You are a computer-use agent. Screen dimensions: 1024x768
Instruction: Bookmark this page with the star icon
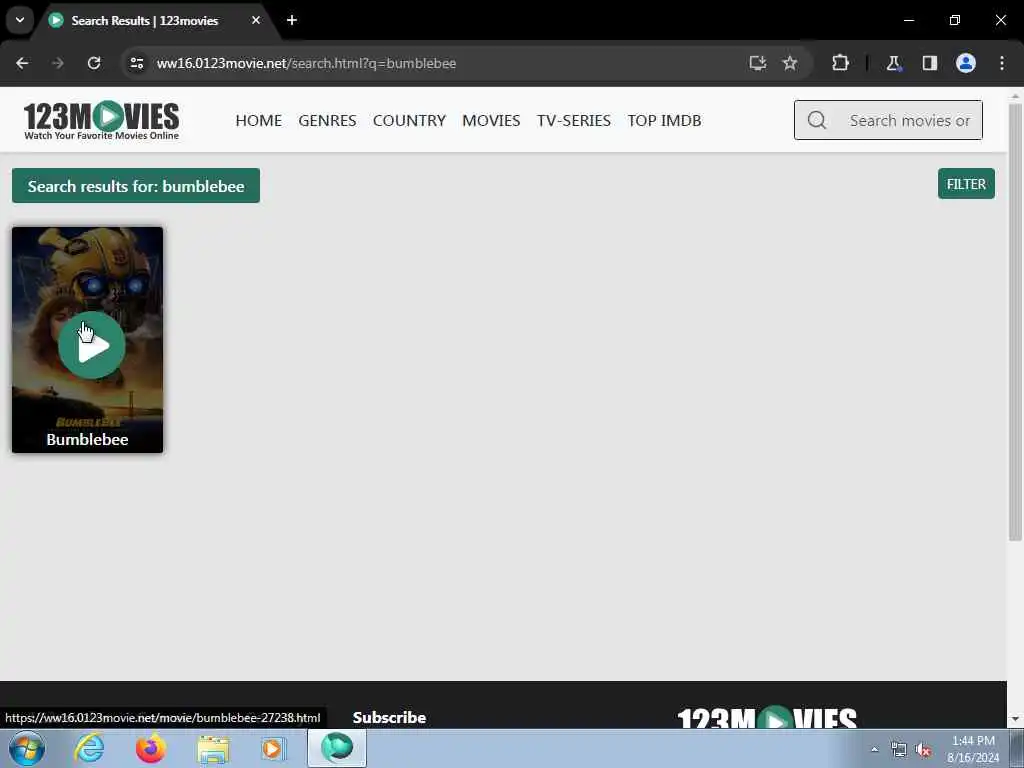[790, 63]
